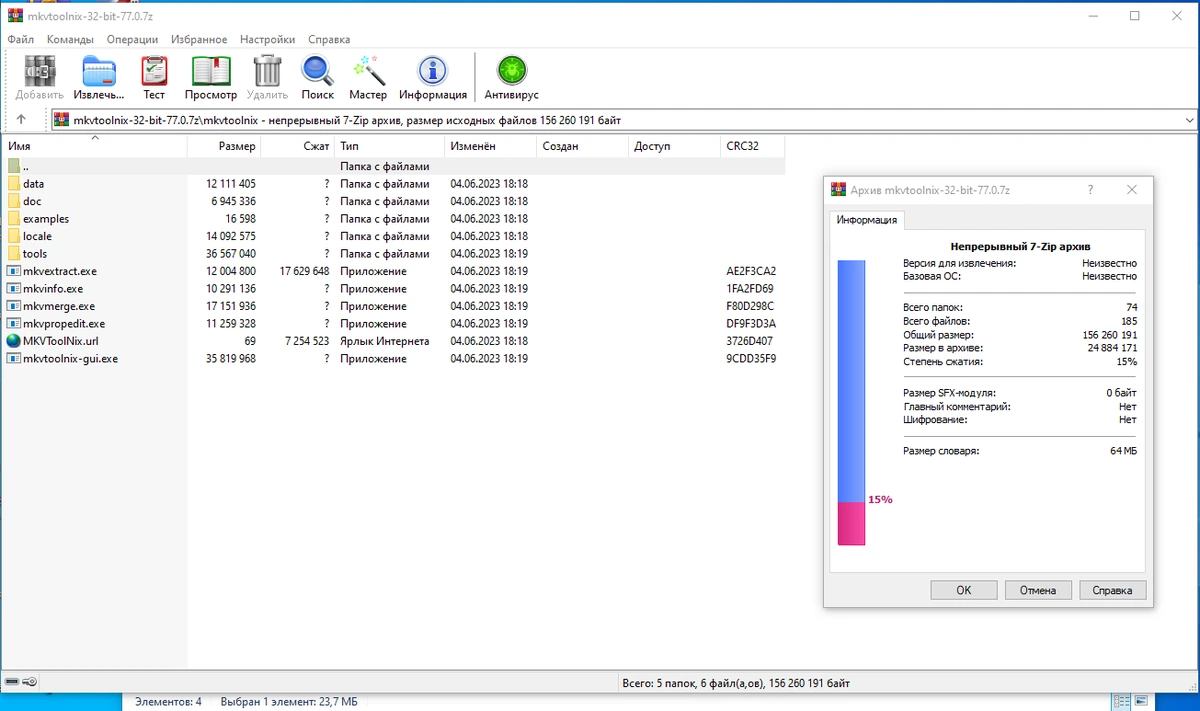Click the mkvmerge.exe file icon

tap(13, 306)
